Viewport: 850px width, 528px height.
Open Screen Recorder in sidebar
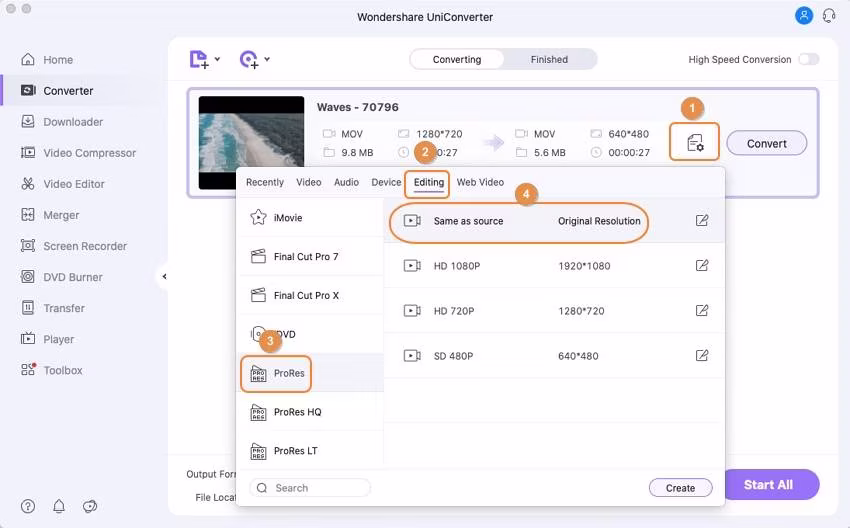pos(73,246)
